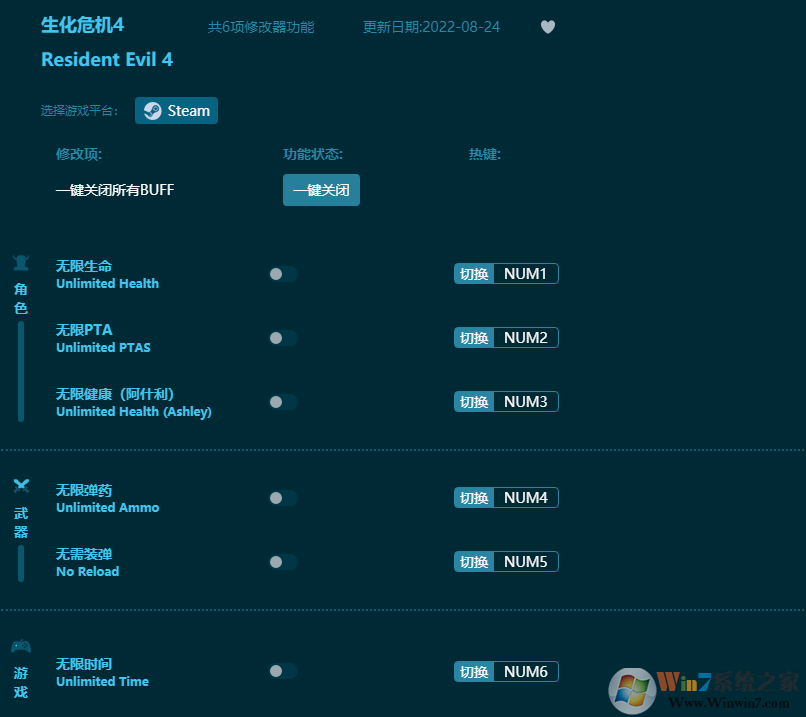806x717 pixels.
Task: Toggle Unlimited Health (Ashley) switch
Action: [x=283, y=402]
